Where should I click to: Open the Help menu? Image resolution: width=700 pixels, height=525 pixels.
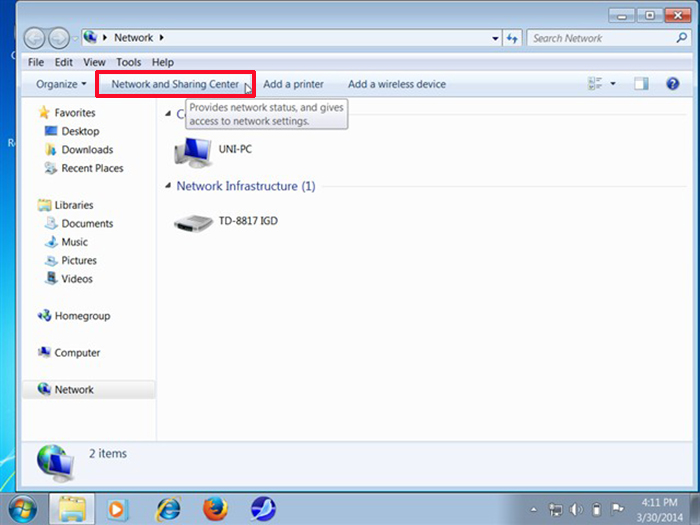coord(162,62)
